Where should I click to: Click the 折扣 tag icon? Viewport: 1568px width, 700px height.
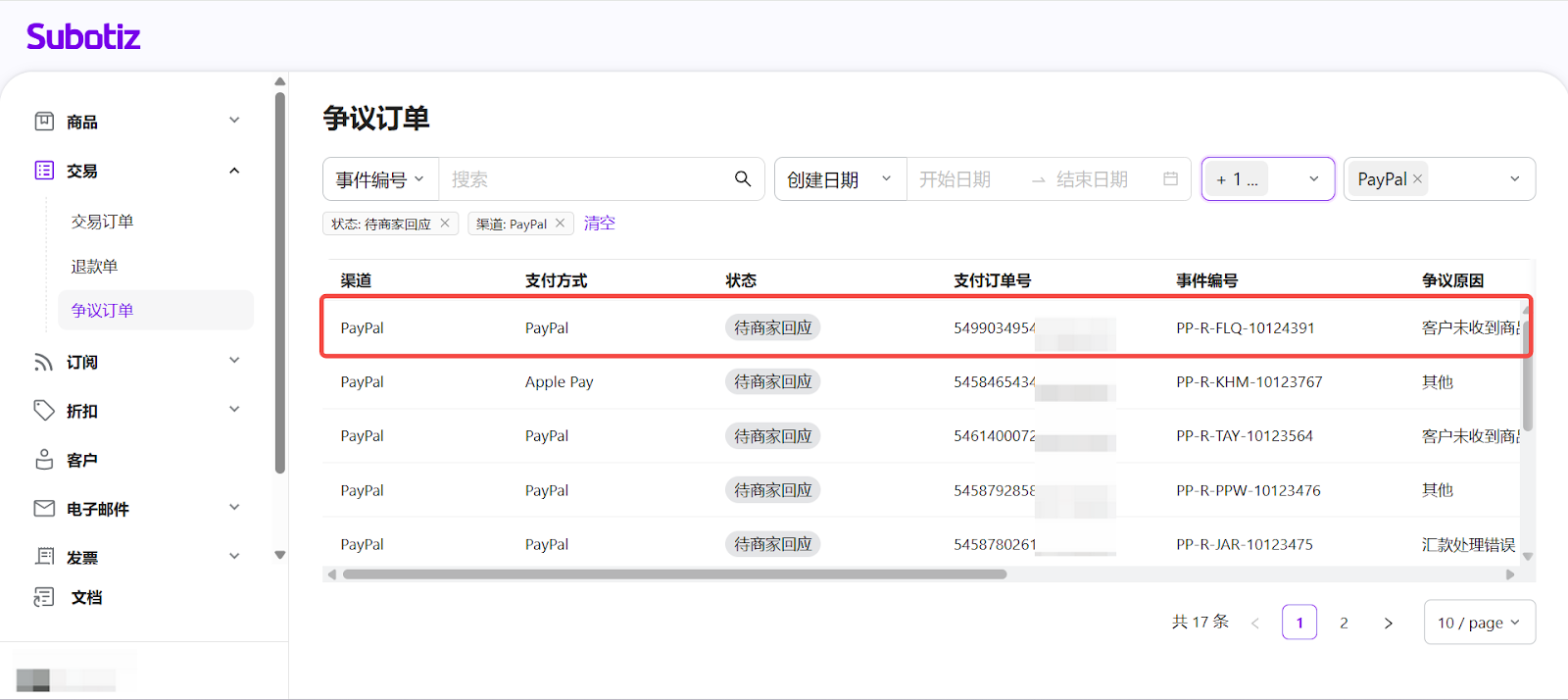pyautogui.click(x=44, y=410)
